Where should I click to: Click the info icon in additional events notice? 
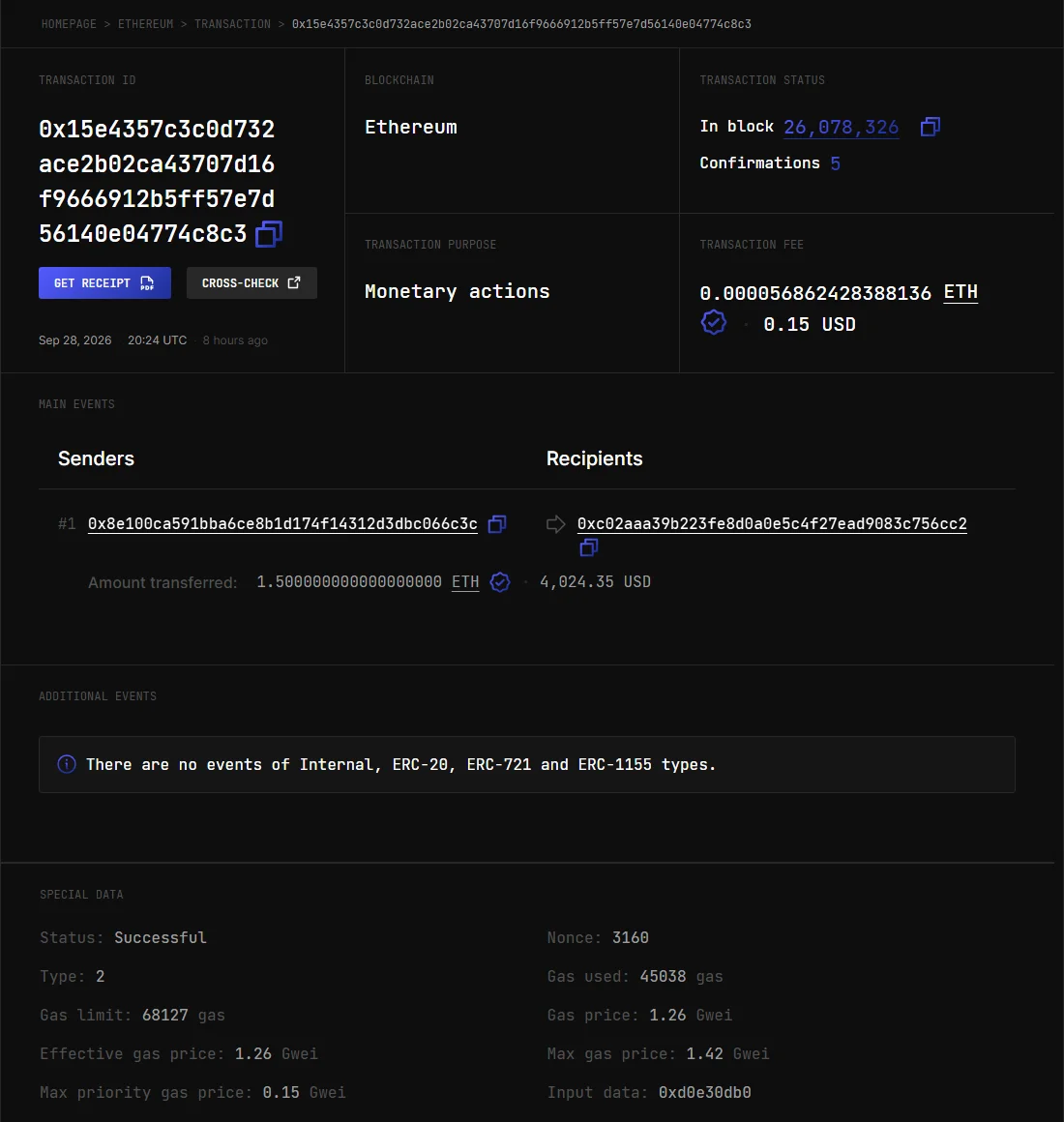67,764
